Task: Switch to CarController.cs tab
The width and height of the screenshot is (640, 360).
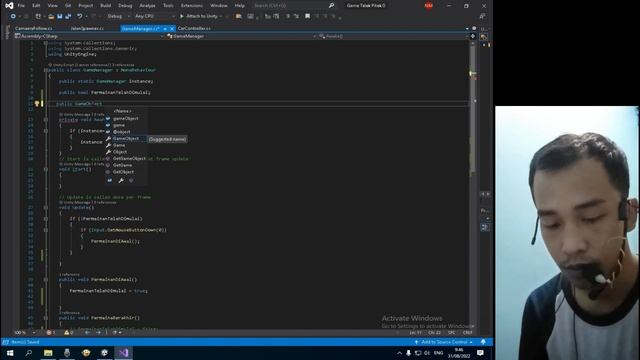Action: [194, 29]
